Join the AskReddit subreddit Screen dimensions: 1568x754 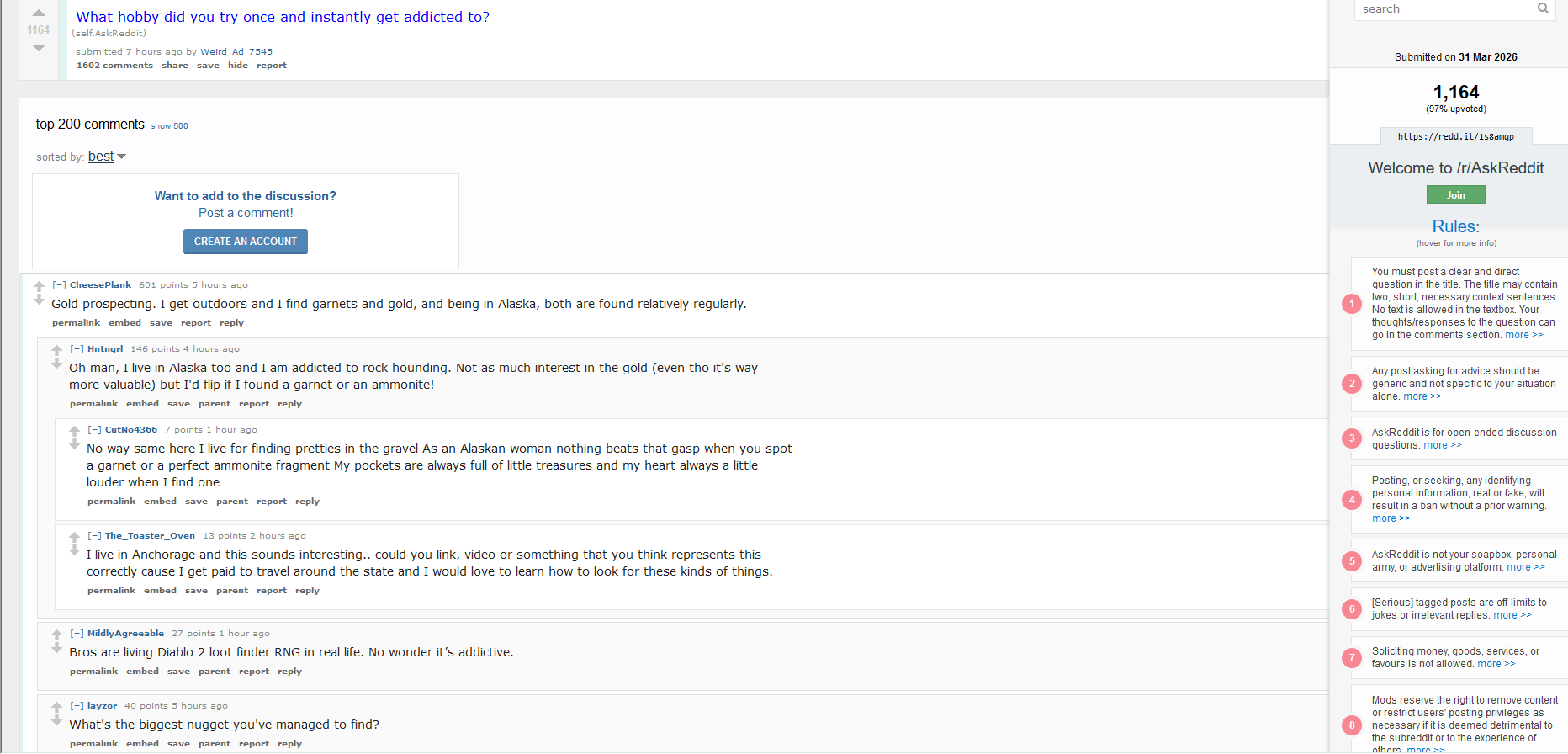(1455, 194)
